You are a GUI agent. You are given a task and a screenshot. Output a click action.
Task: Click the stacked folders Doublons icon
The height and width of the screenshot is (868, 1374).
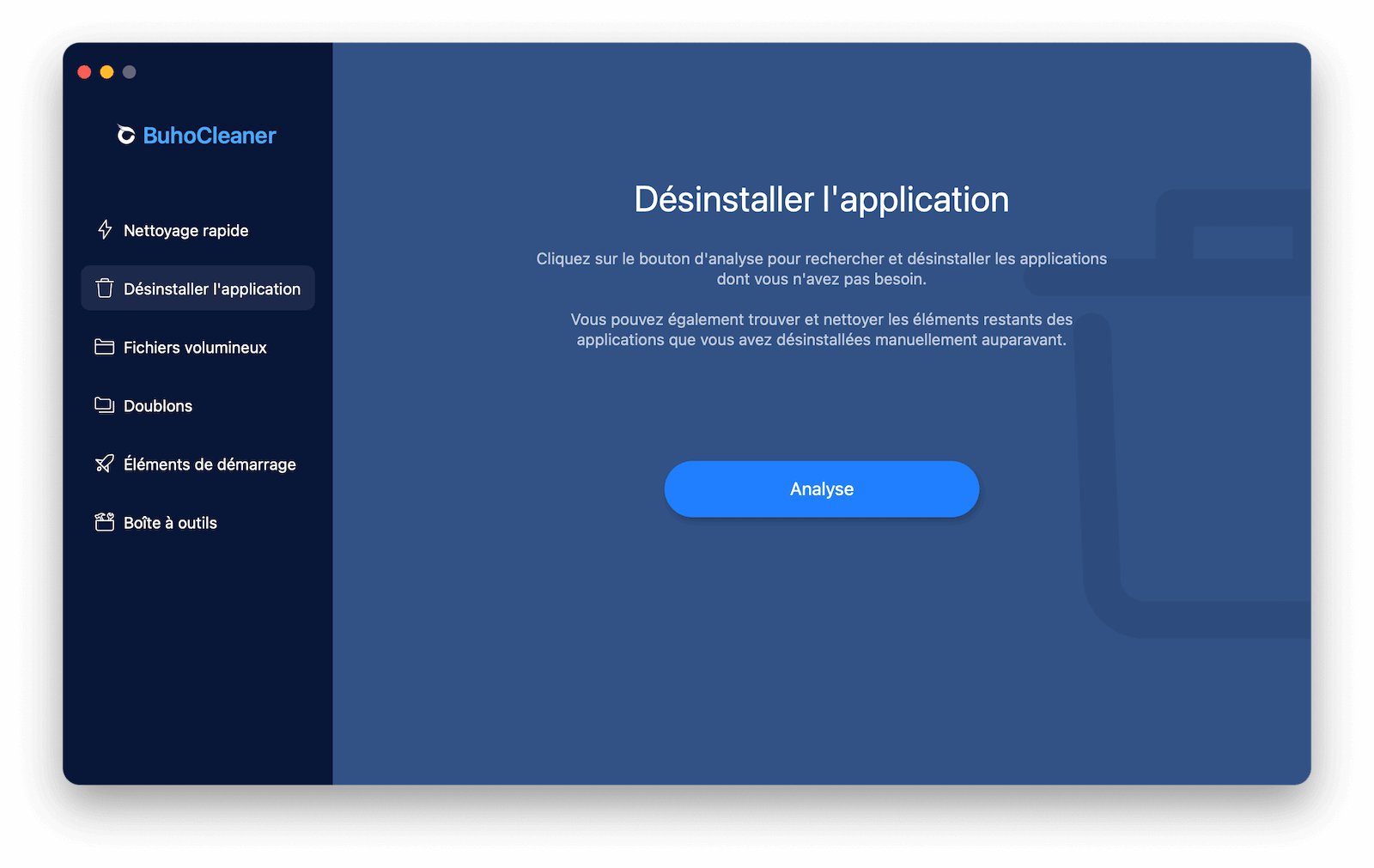105,405
